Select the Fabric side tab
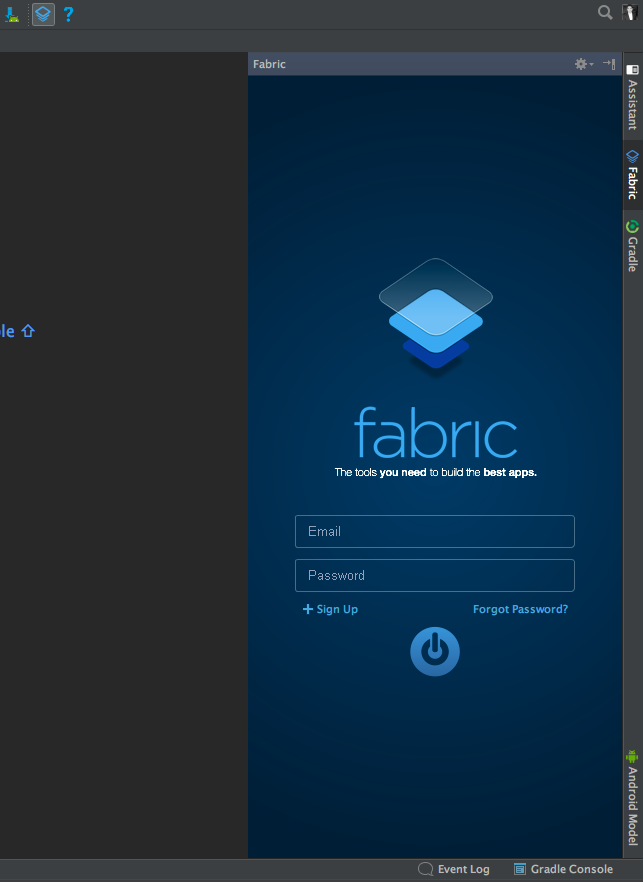 [x=633, y=175]
